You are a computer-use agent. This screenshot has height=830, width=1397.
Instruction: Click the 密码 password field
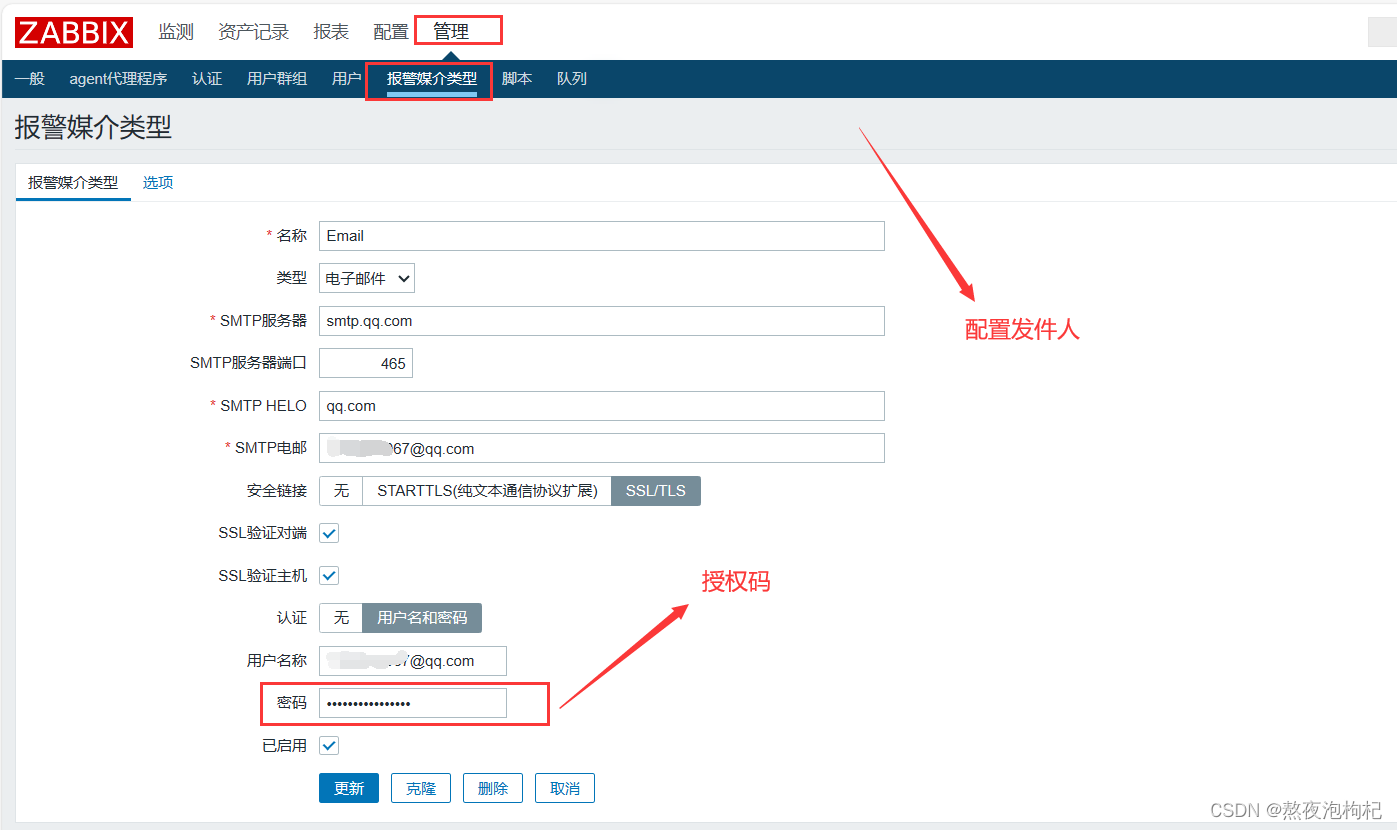[x=413, y=703]
